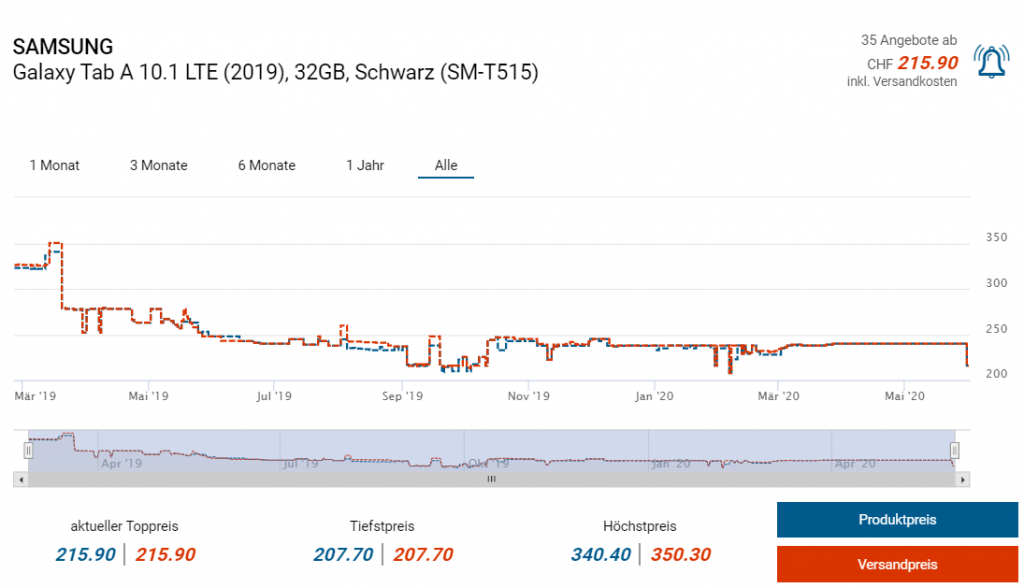Click the price peak near Mar '19

56,243
